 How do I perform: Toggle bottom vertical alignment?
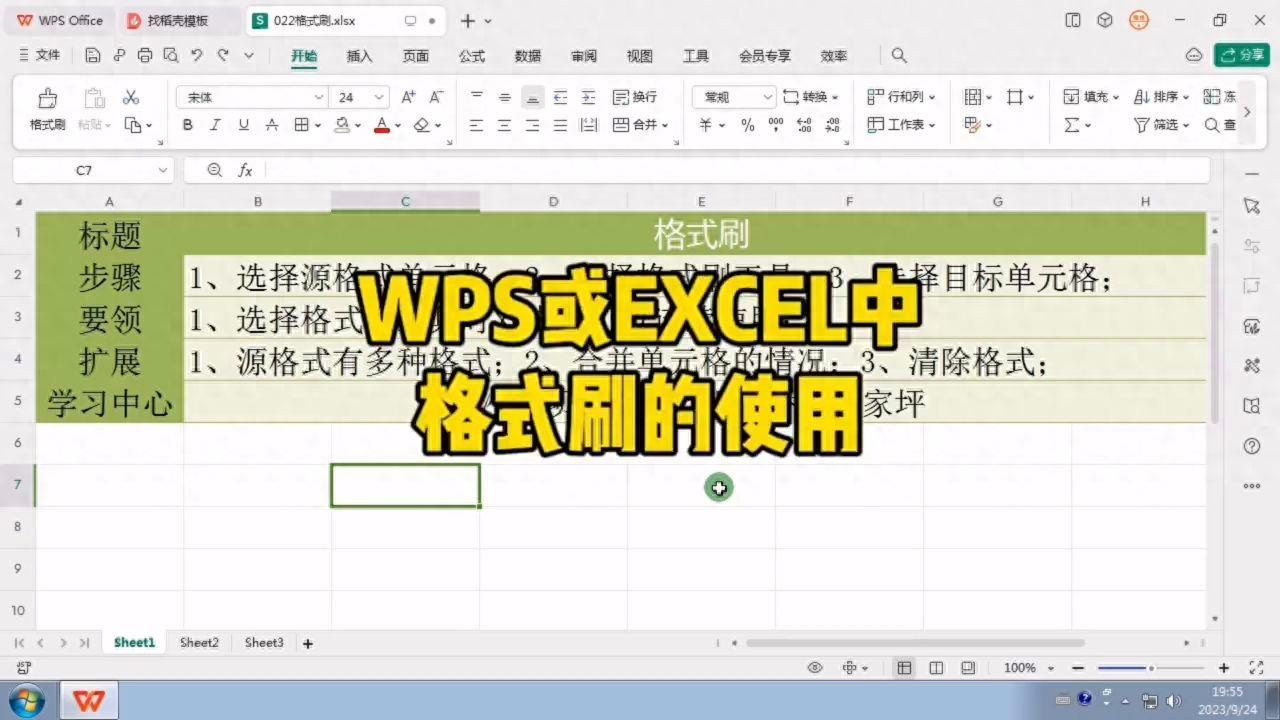coord(533,97)
